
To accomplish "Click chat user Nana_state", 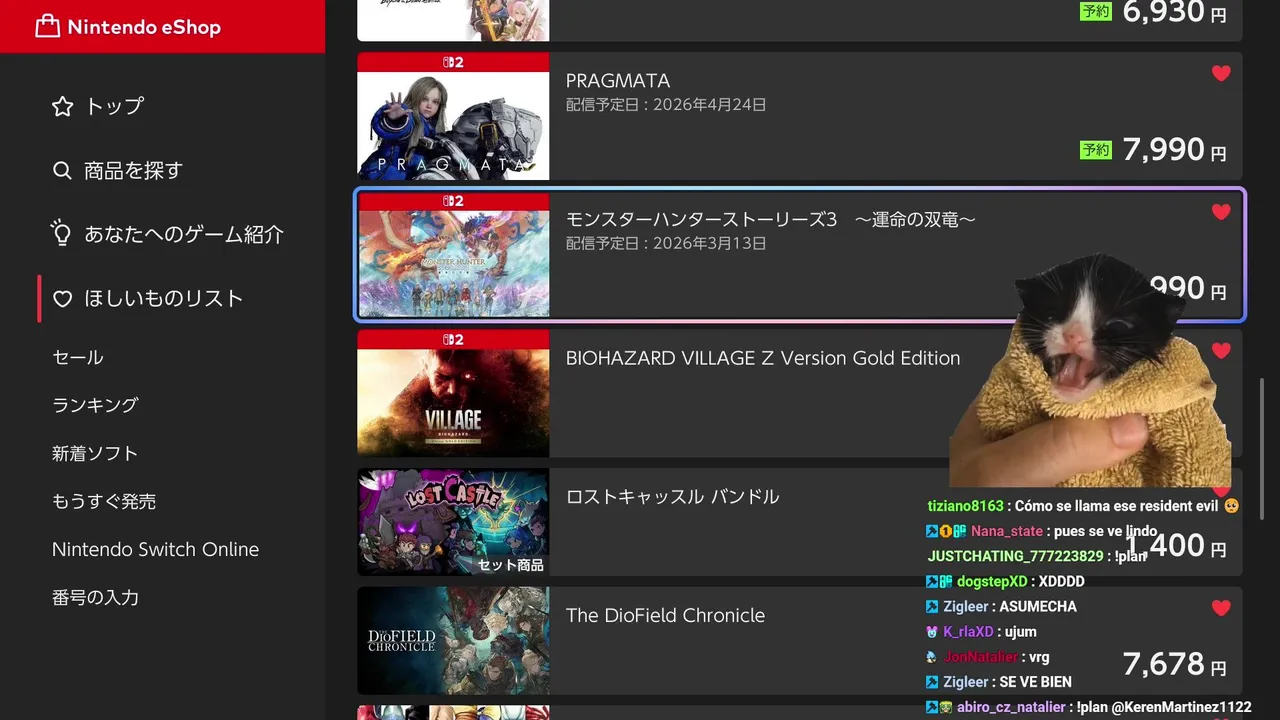I will click(x=1007, y=531).
